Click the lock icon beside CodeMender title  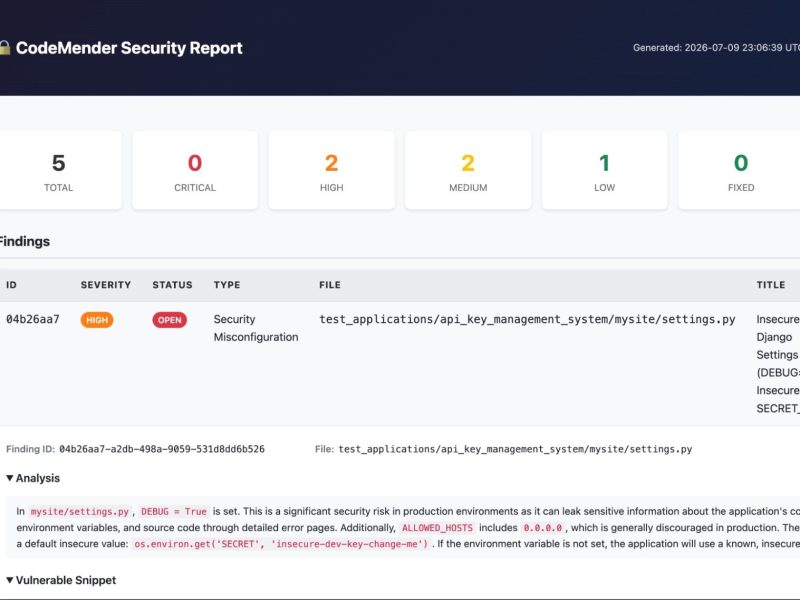pos(5,47)
